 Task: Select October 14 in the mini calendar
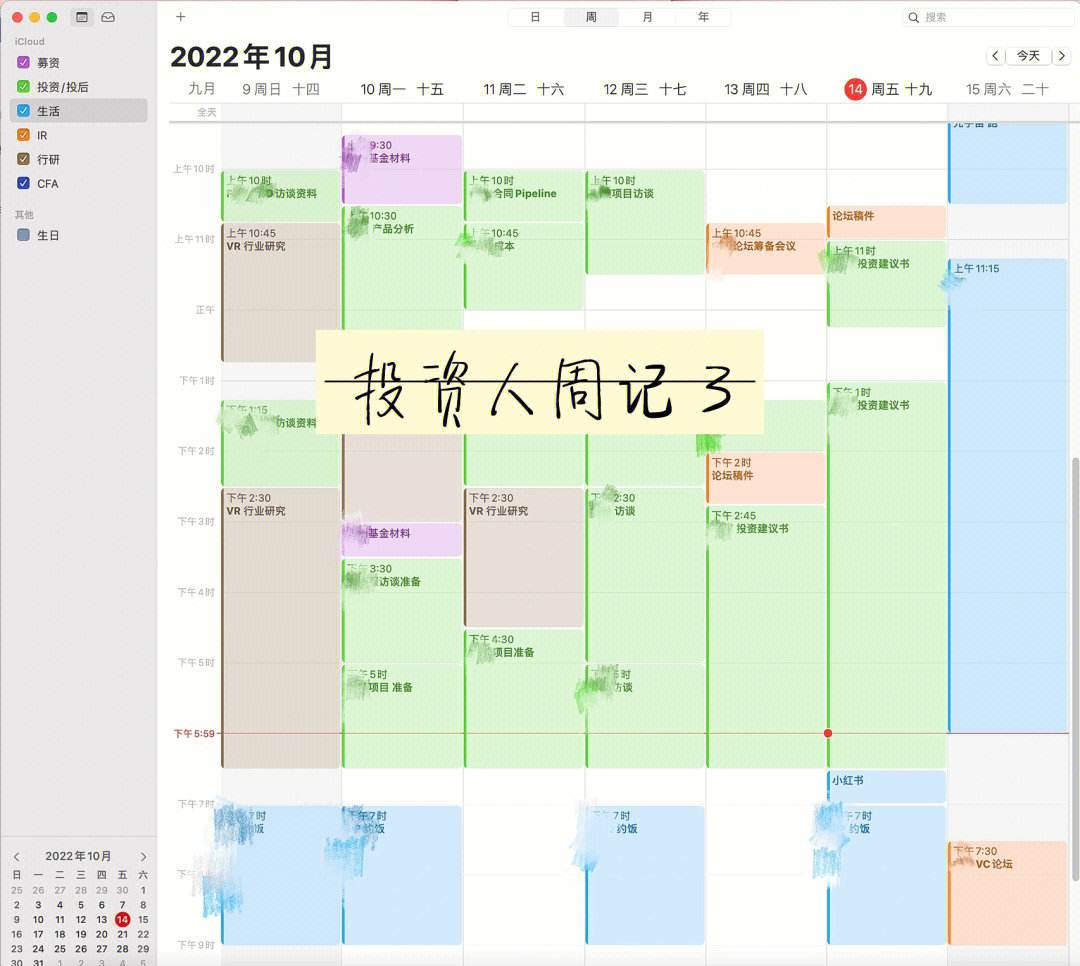coord(122,919)
